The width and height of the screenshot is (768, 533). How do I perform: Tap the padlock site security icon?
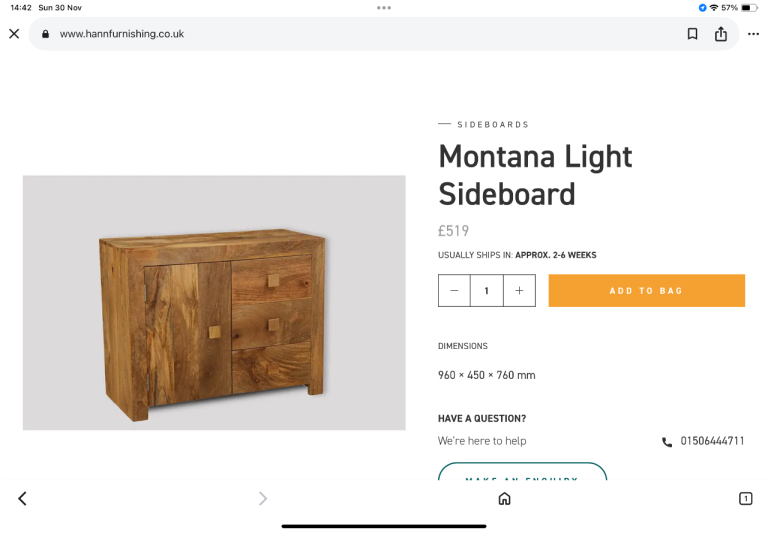point(45,34)
